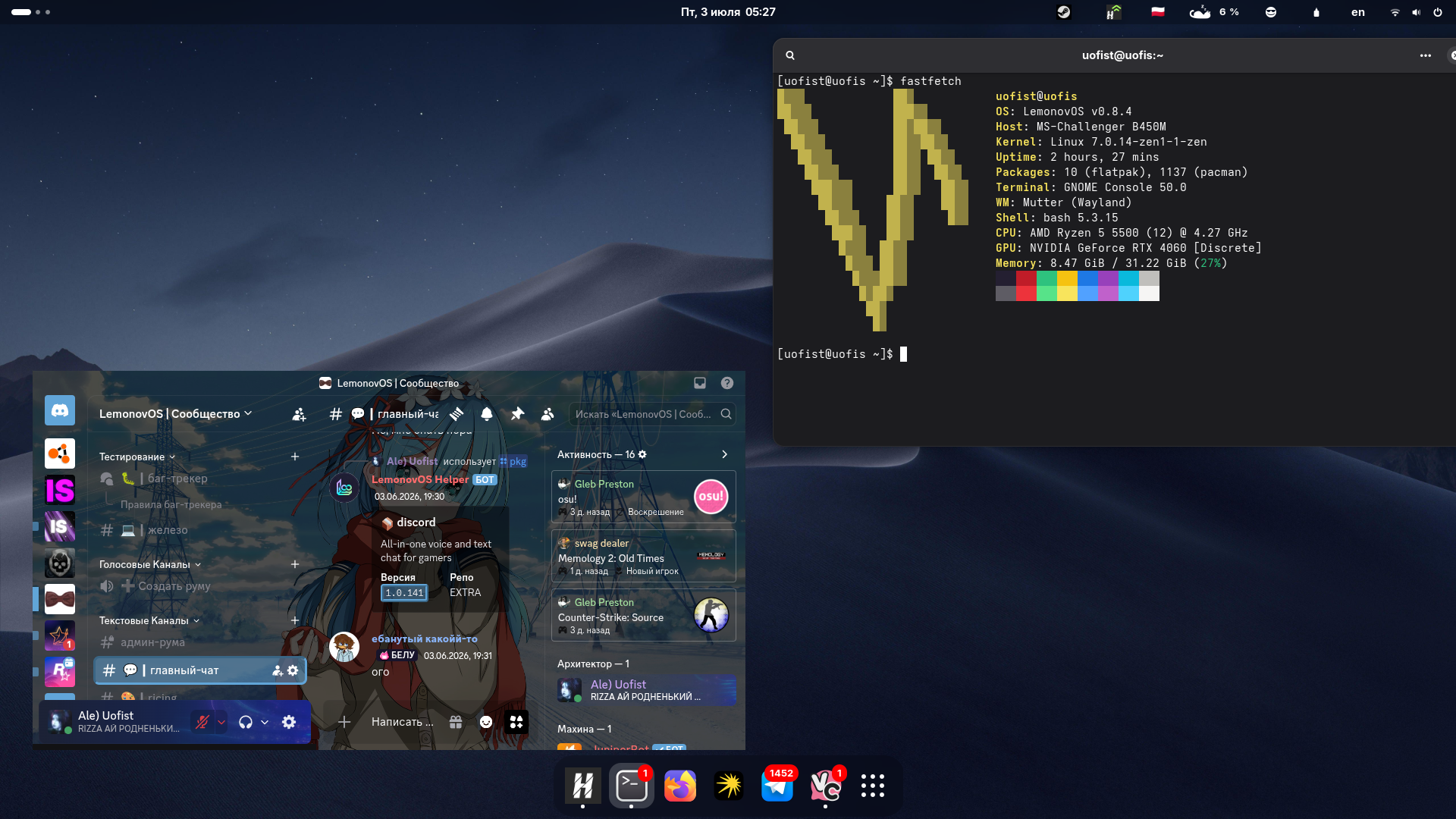Open headphone options chevron next to deafen
Image resolution: width=1456 pixels, height=819 pixels.
(265, 722)
